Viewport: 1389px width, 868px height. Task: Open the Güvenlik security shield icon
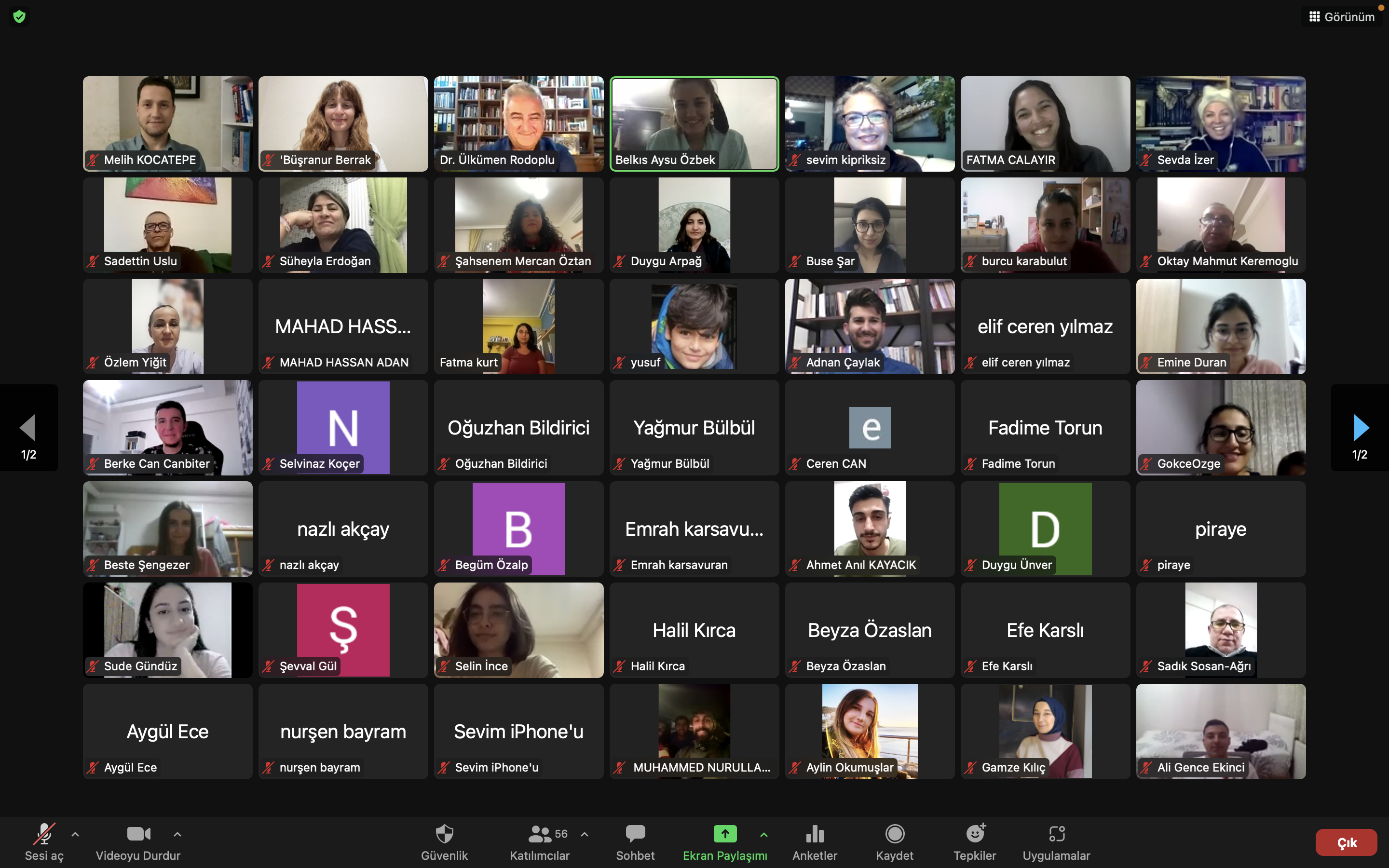(444, 834)
